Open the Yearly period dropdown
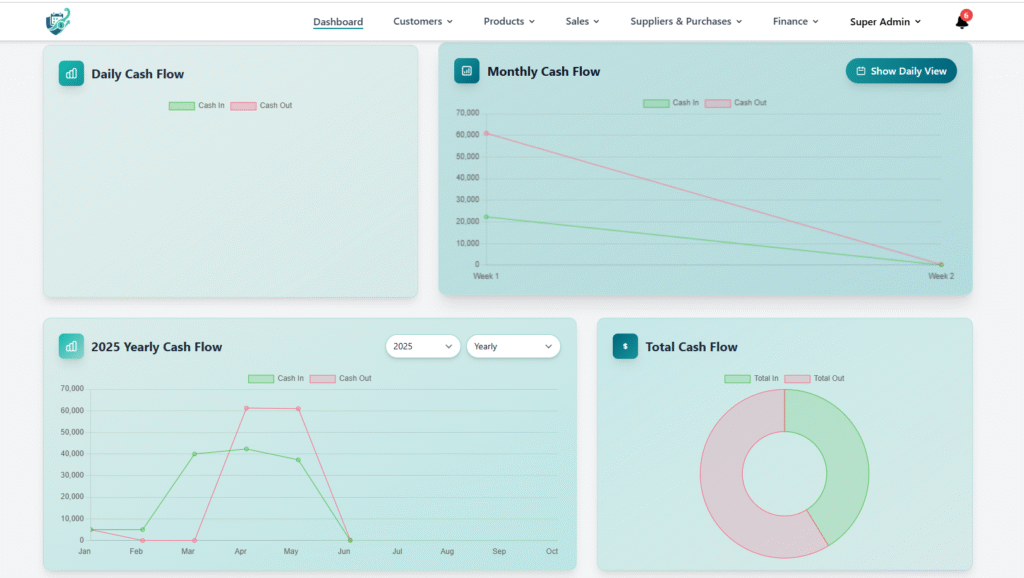 [x=513, y=346]
